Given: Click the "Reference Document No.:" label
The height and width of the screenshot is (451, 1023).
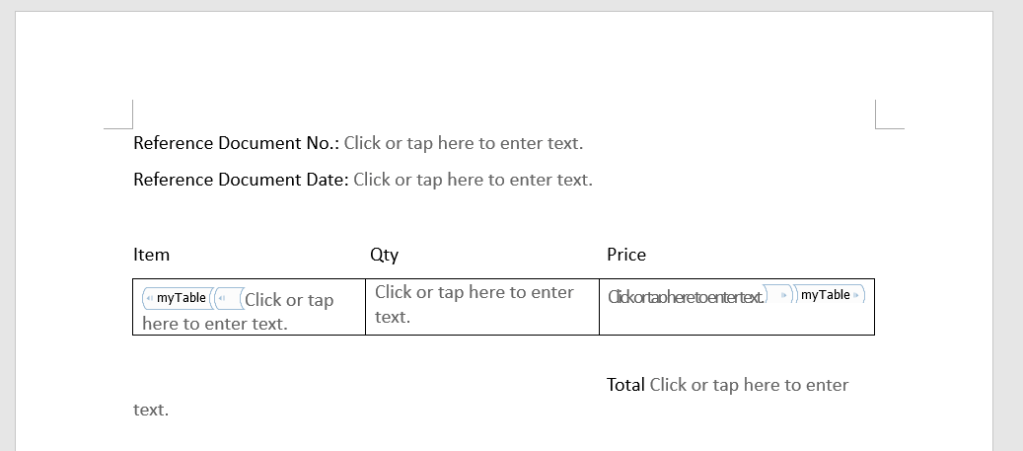Looking at the screenshot, I should (x=237, y=143).
